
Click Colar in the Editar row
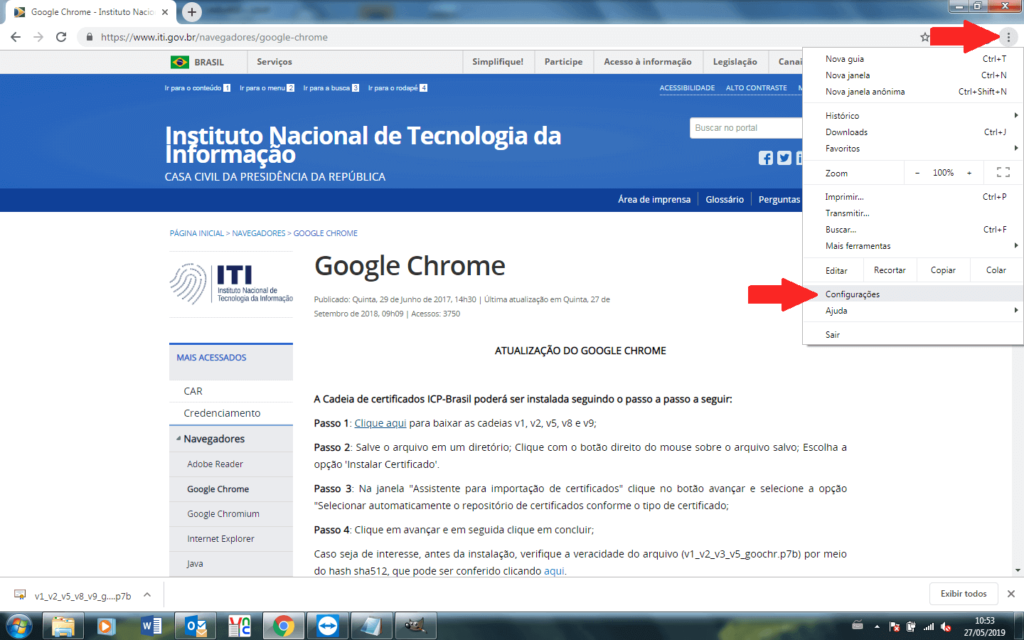coord(996,270)
